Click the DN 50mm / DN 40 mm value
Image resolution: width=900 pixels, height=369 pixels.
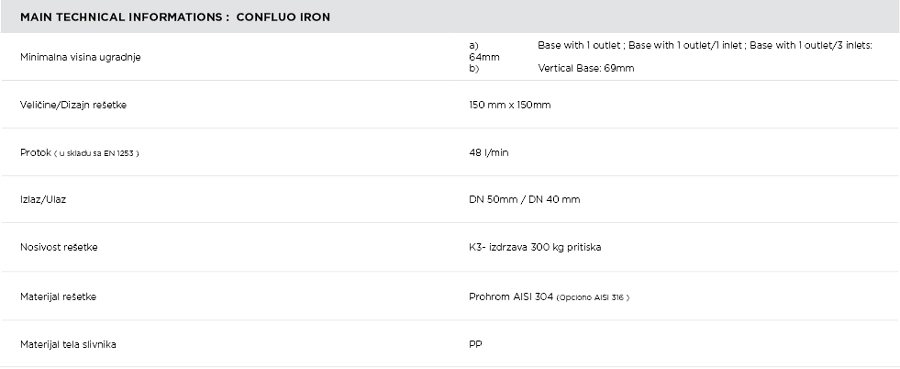[x=525, y=200]
